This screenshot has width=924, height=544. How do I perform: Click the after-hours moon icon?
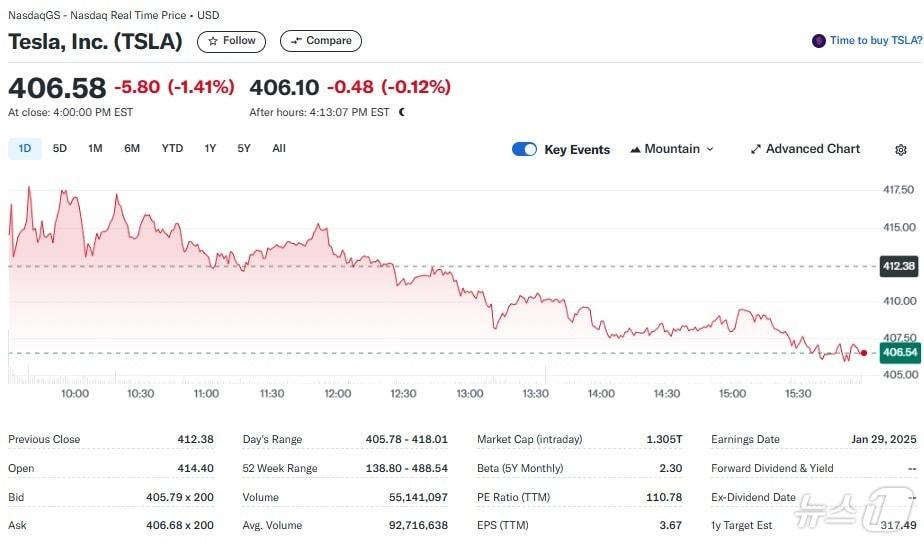[x=402, y=112]
